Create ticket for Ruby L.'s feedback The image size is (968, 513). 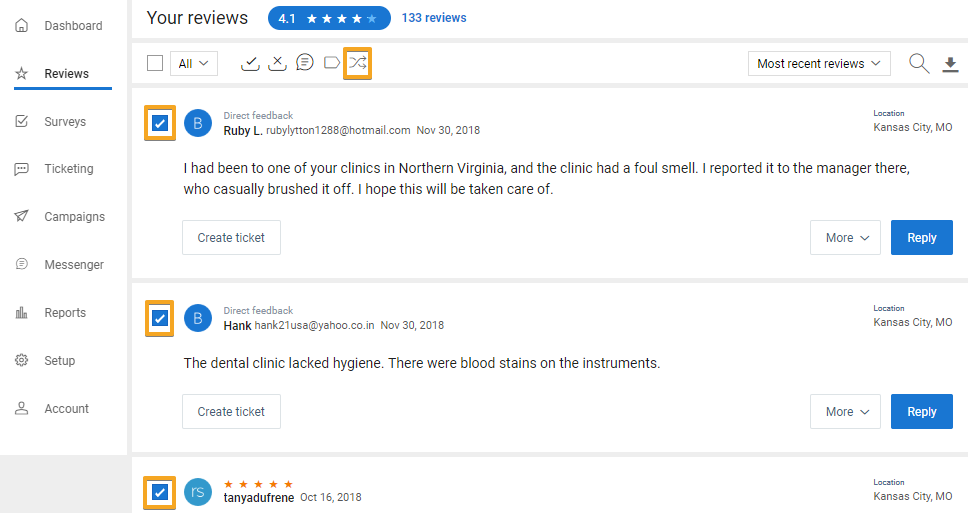[231, 238]
